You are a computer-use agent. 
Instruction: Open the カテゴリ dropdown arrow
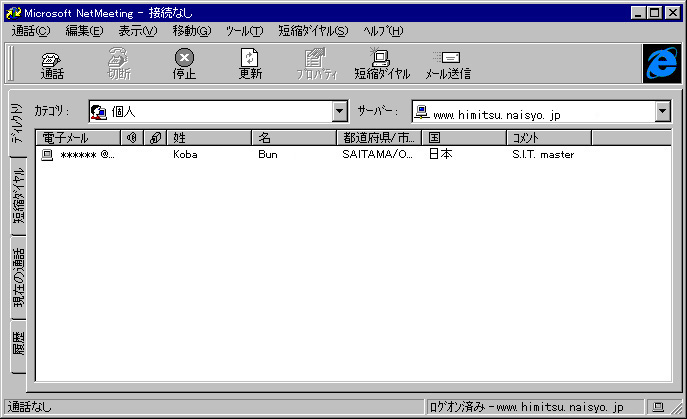click(x=340, y=111)
